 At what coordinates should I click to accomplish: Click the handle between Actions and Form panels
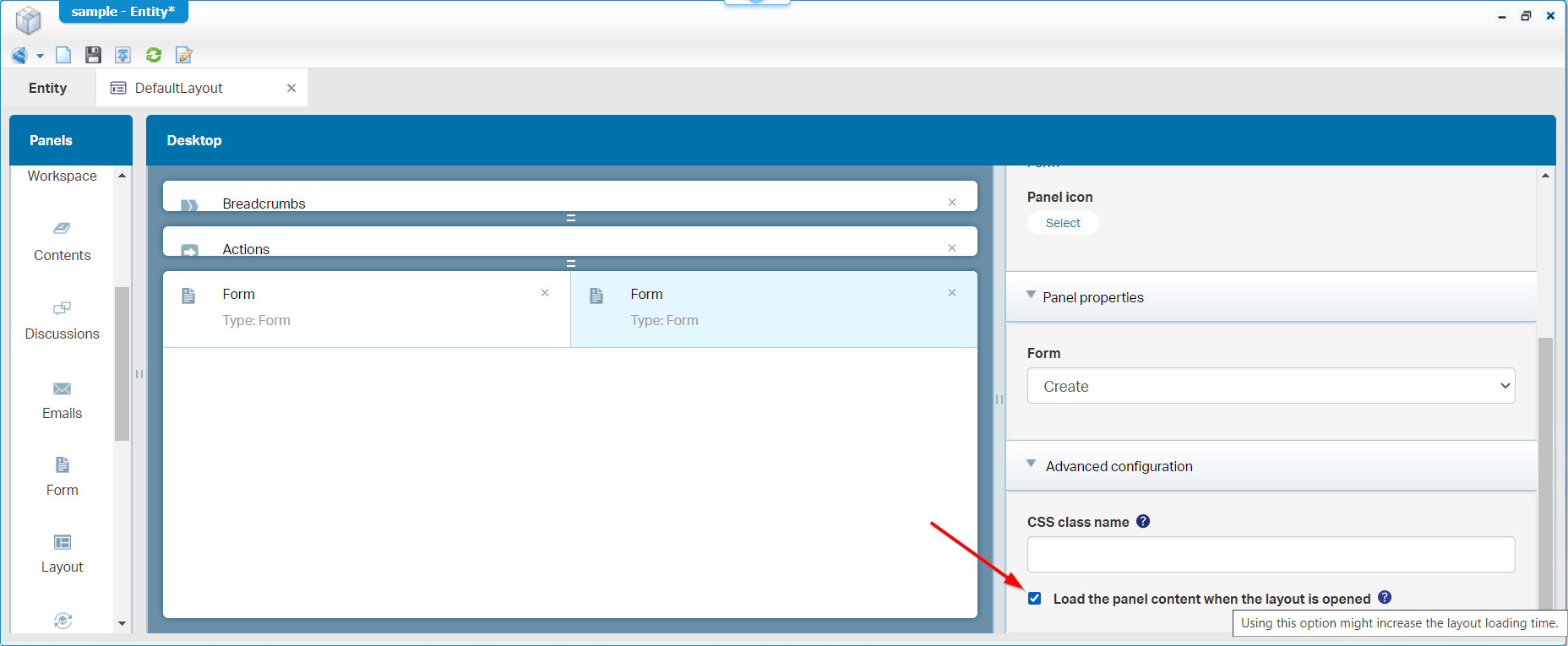click(571, 263)
